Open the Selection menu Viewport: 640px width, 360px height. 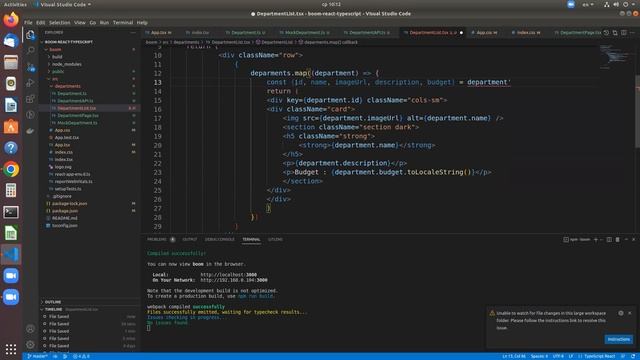coord(60,22)
